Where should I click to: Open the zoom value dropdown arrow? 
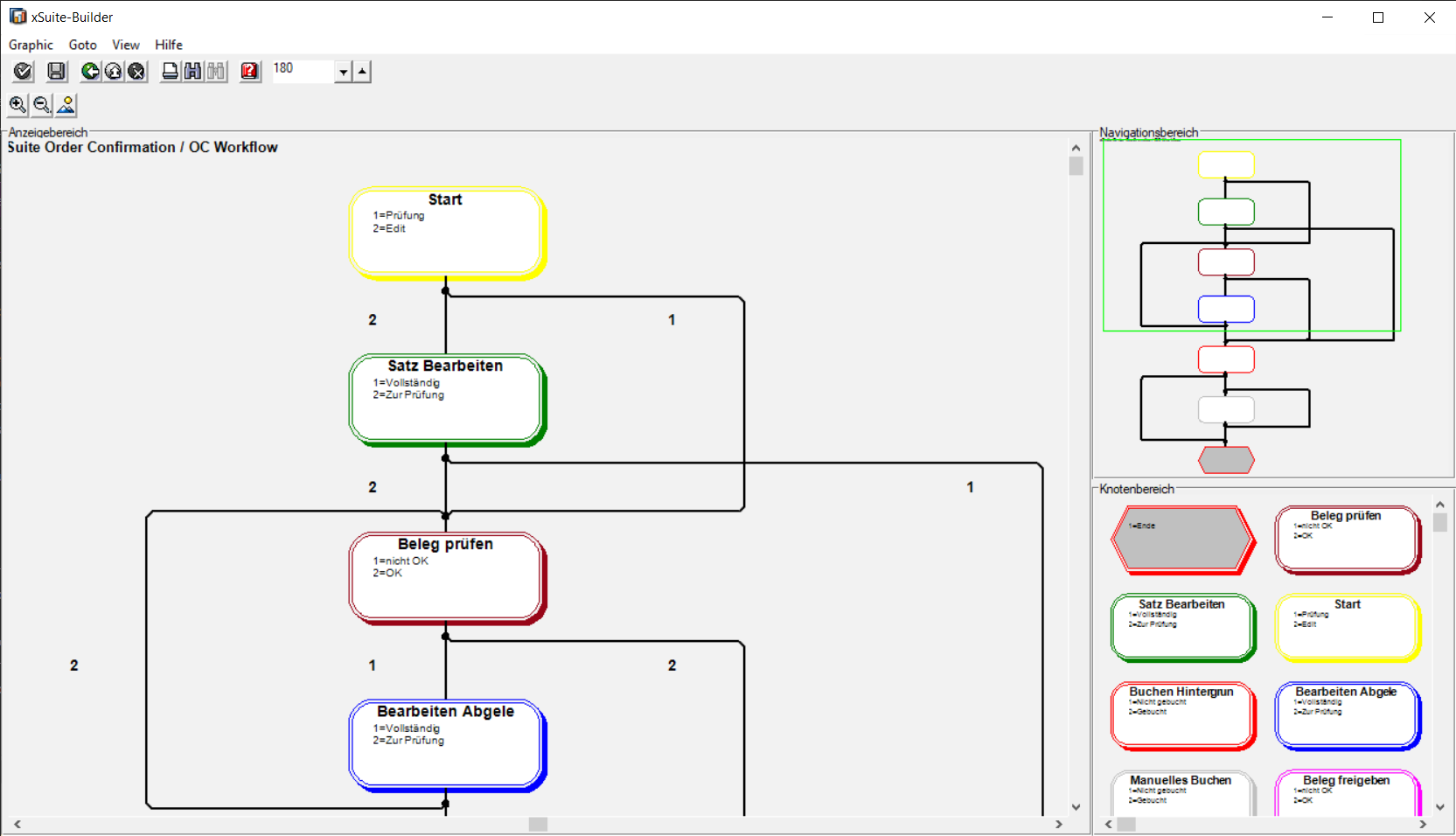pyautogui.click(x=344, y=72)
